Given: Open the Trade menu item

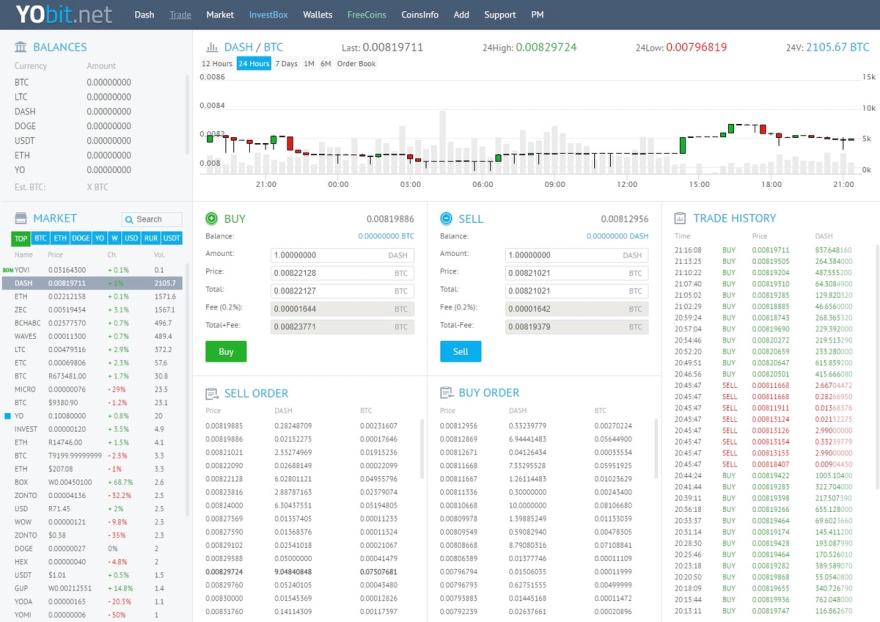Looking at the screenshot, I should coord(180,15).
